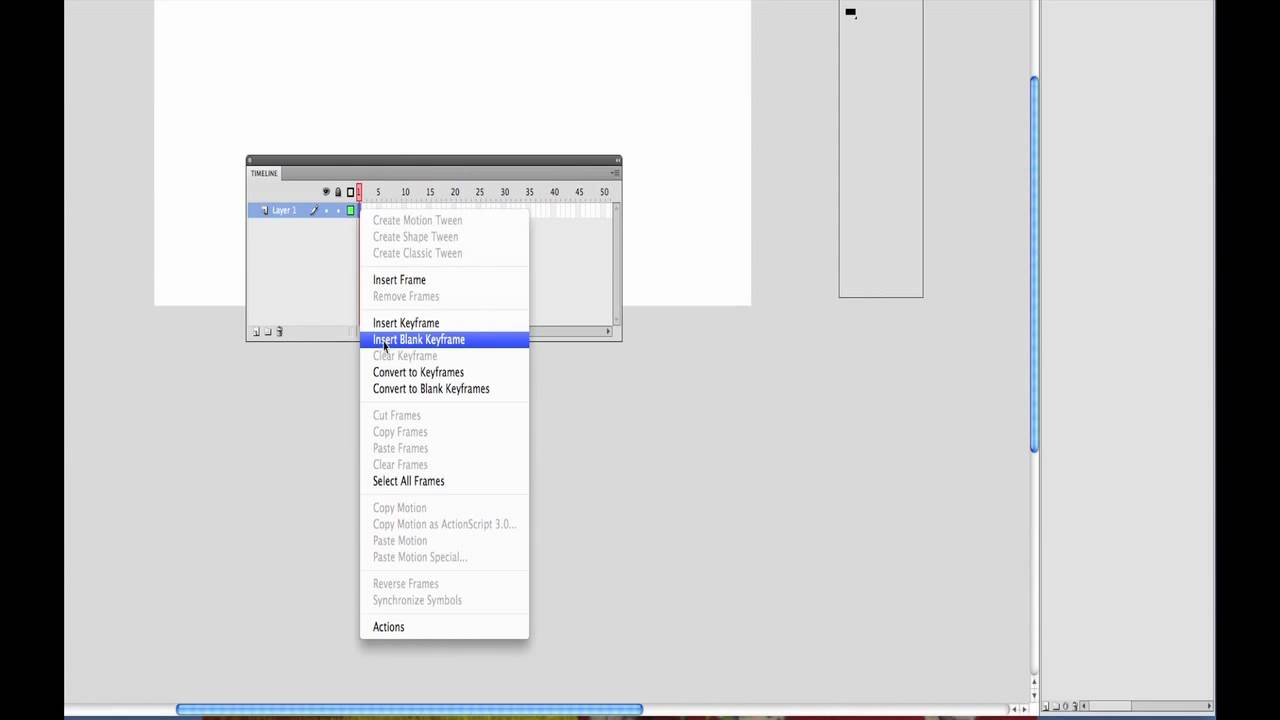Viewport: 1280px width, 720px height.
Task: Select Insert Blank Keyframe menu entry
Action: coord(444,340)
